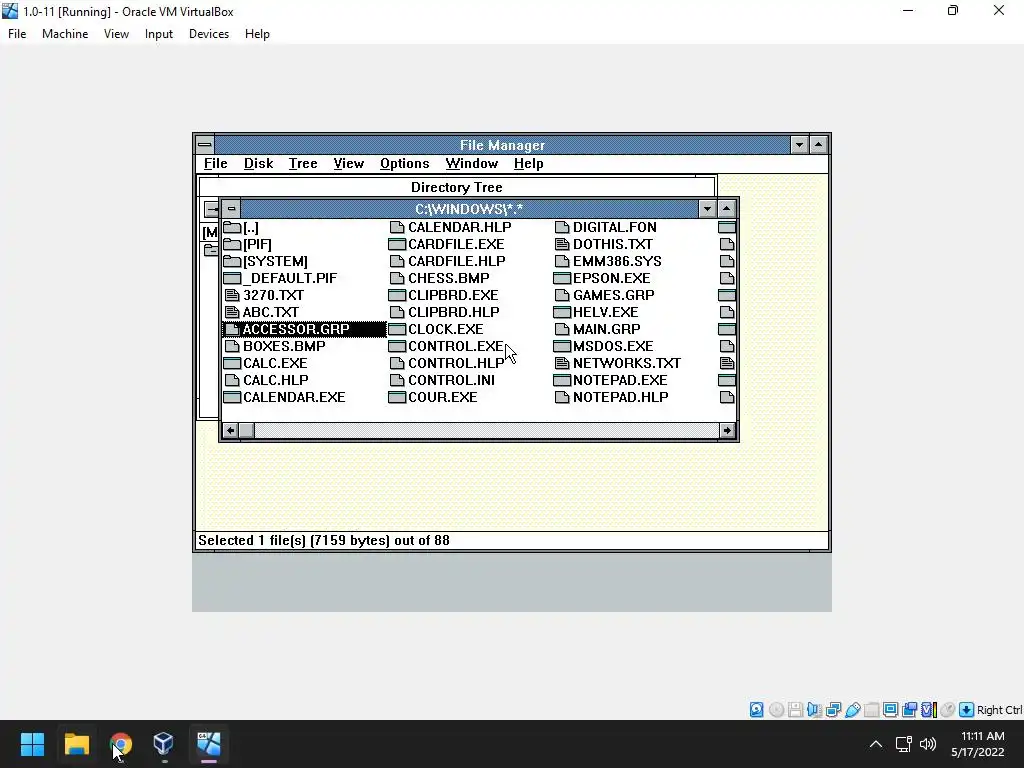Select the NOTEPAD.EXE program icon
The width and height of the screenshot is (1024, 768).
click(562, 380)
